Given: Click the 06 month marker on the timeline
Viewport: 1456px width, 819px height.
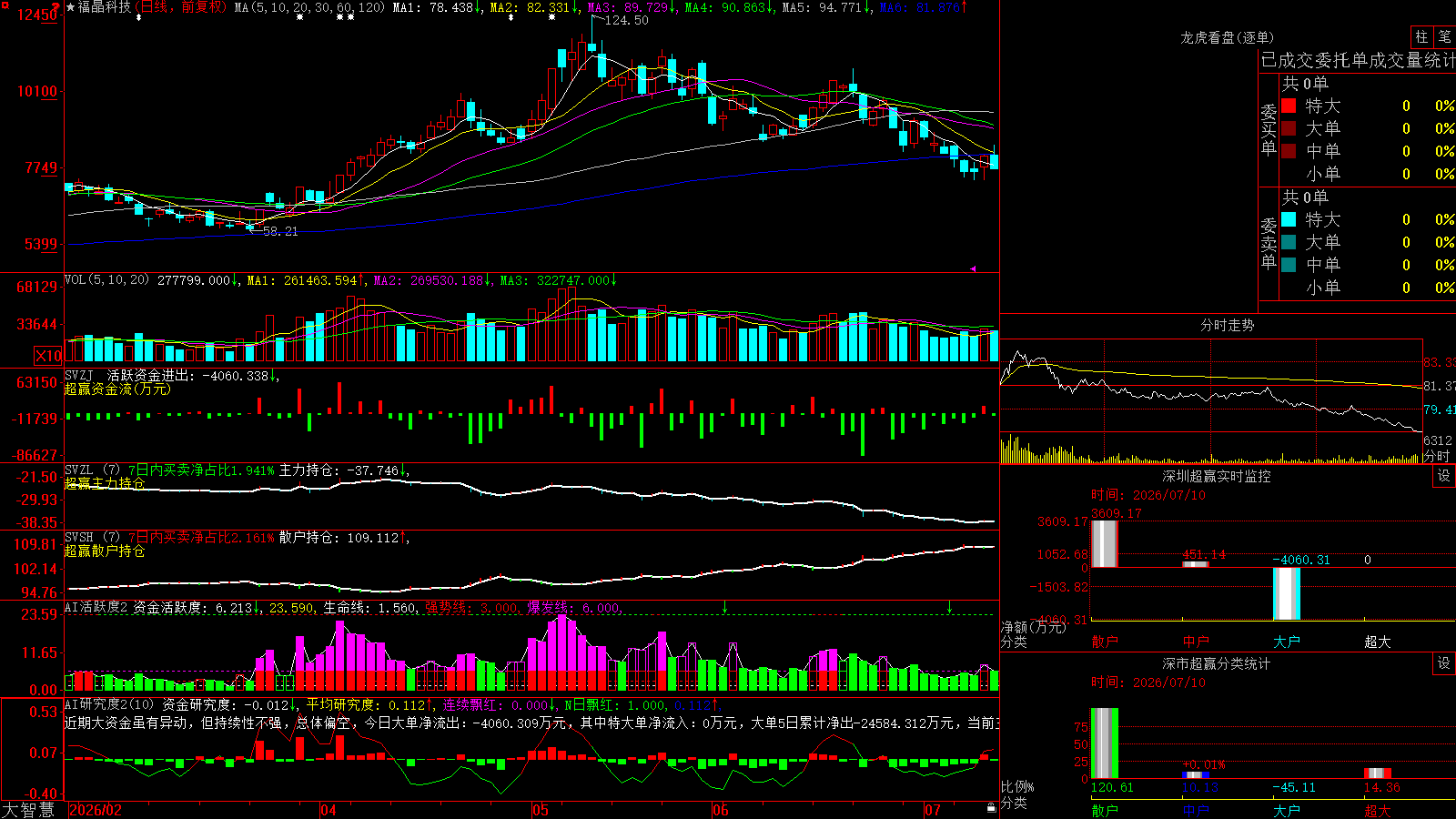Looking at the screenshot, I should tap(721, 810).
